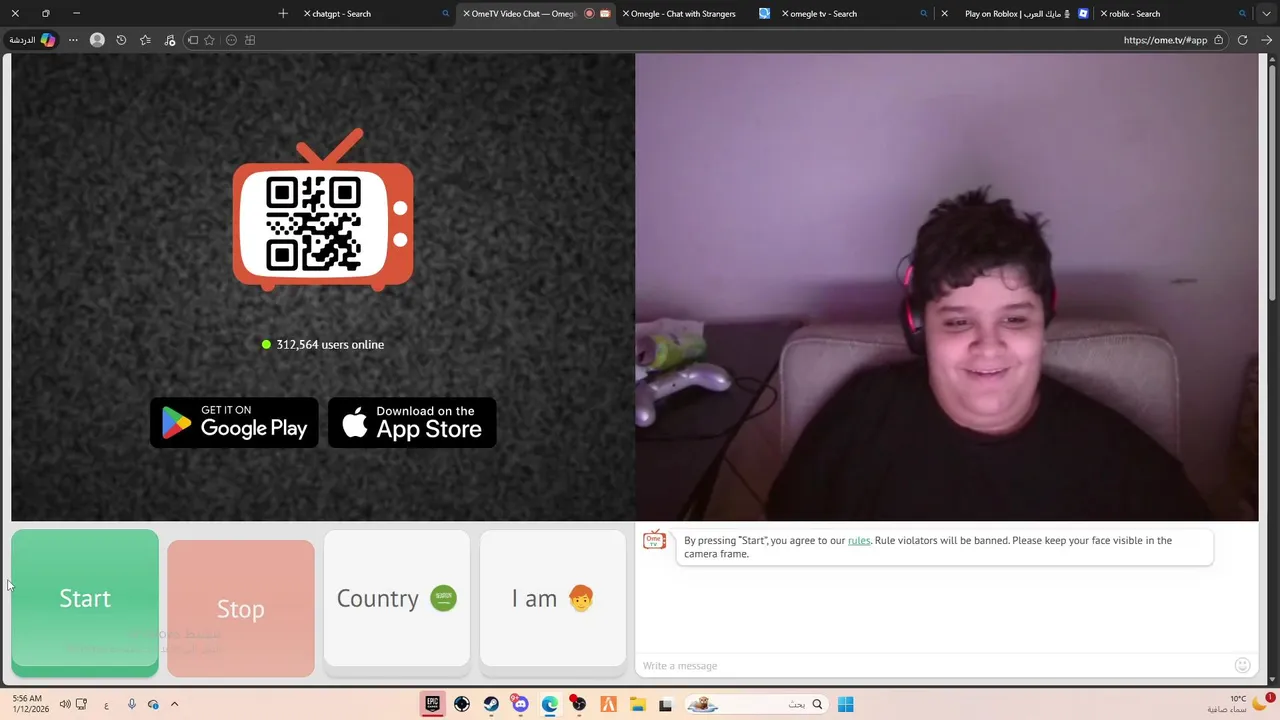The height and width of the screenshot is (720, 1280).
Task: Click the local webcam video preview
Action: [x=946, y=287]
